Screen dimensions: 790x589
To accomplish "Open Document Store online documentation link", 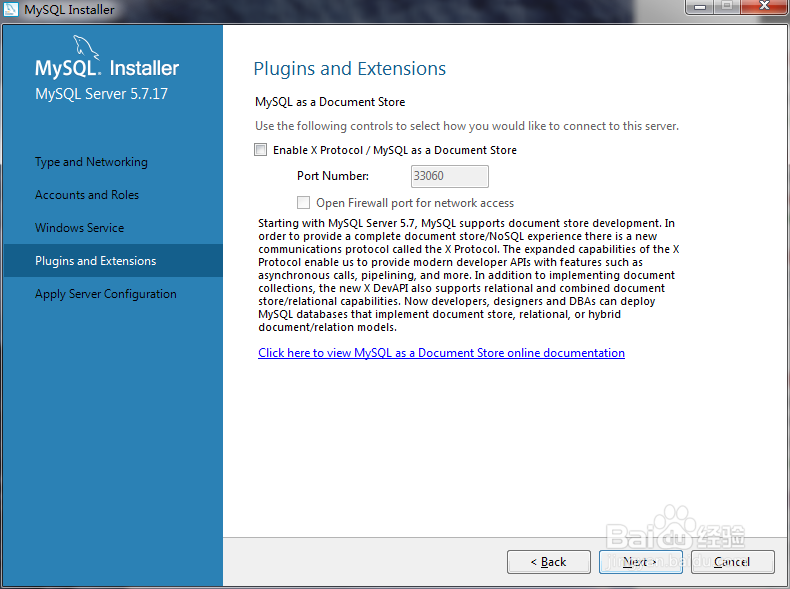I will tap(441, 353).
